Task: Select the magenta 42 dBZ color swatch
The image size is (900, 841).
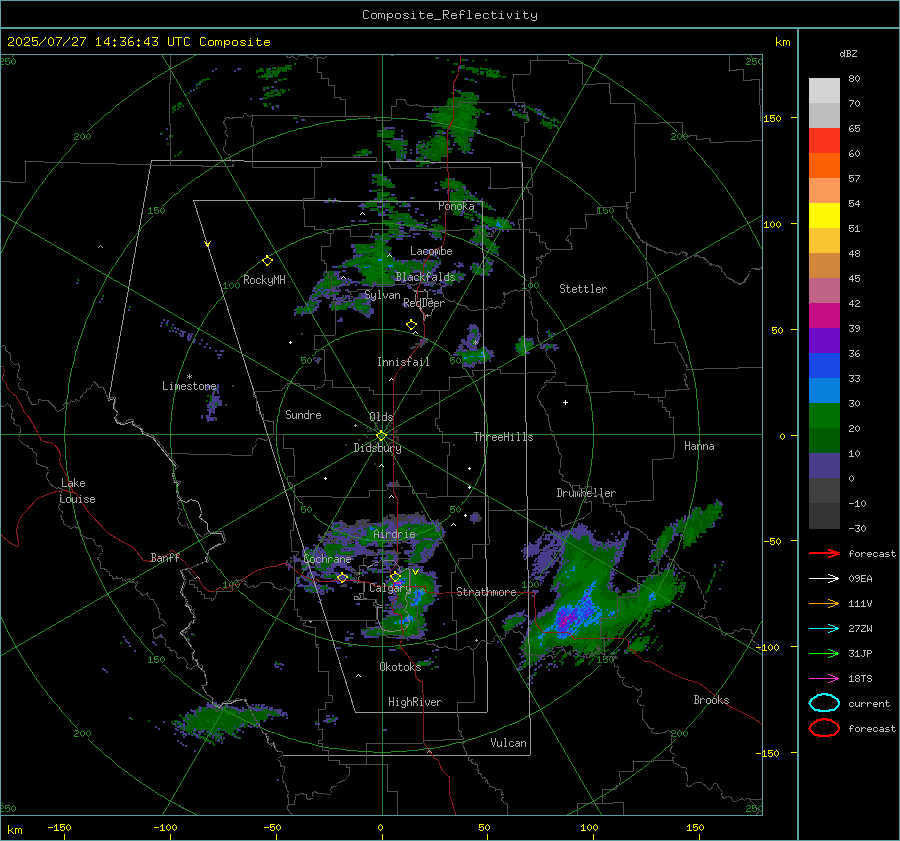Action: [824, 316]
